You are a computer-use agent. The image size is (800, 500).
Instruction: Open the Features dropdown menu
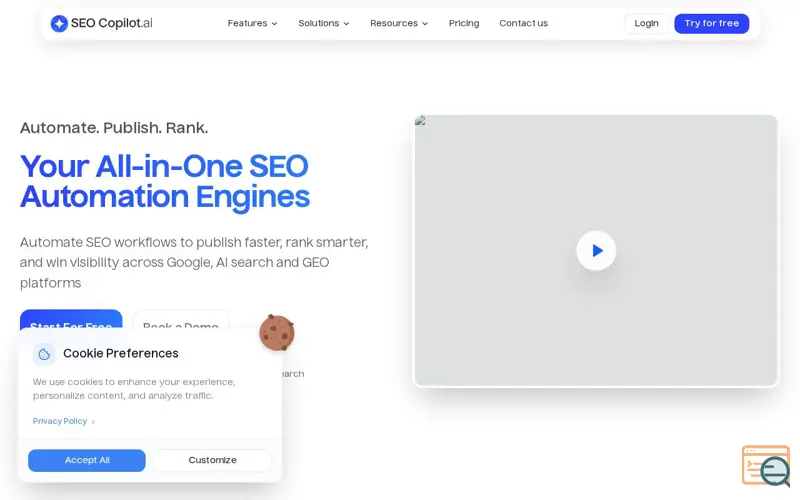[x=252, y=23]
